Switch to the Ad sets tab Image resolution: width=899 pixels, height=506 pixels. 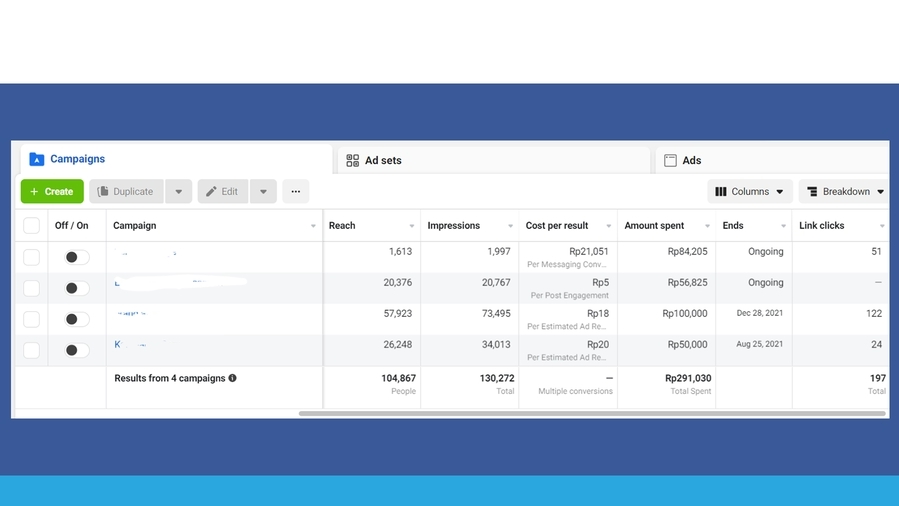click(494, 160)
